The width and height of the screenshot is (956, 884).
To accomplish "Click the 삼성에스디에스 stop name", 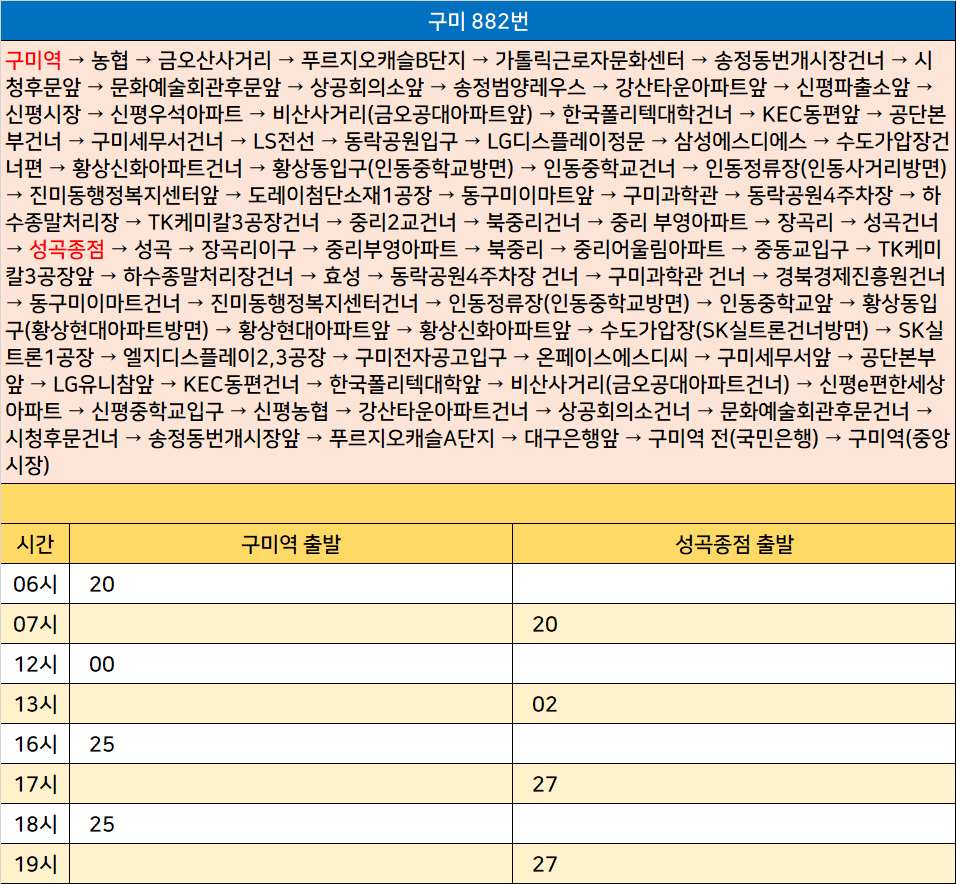I will (740, 141).
